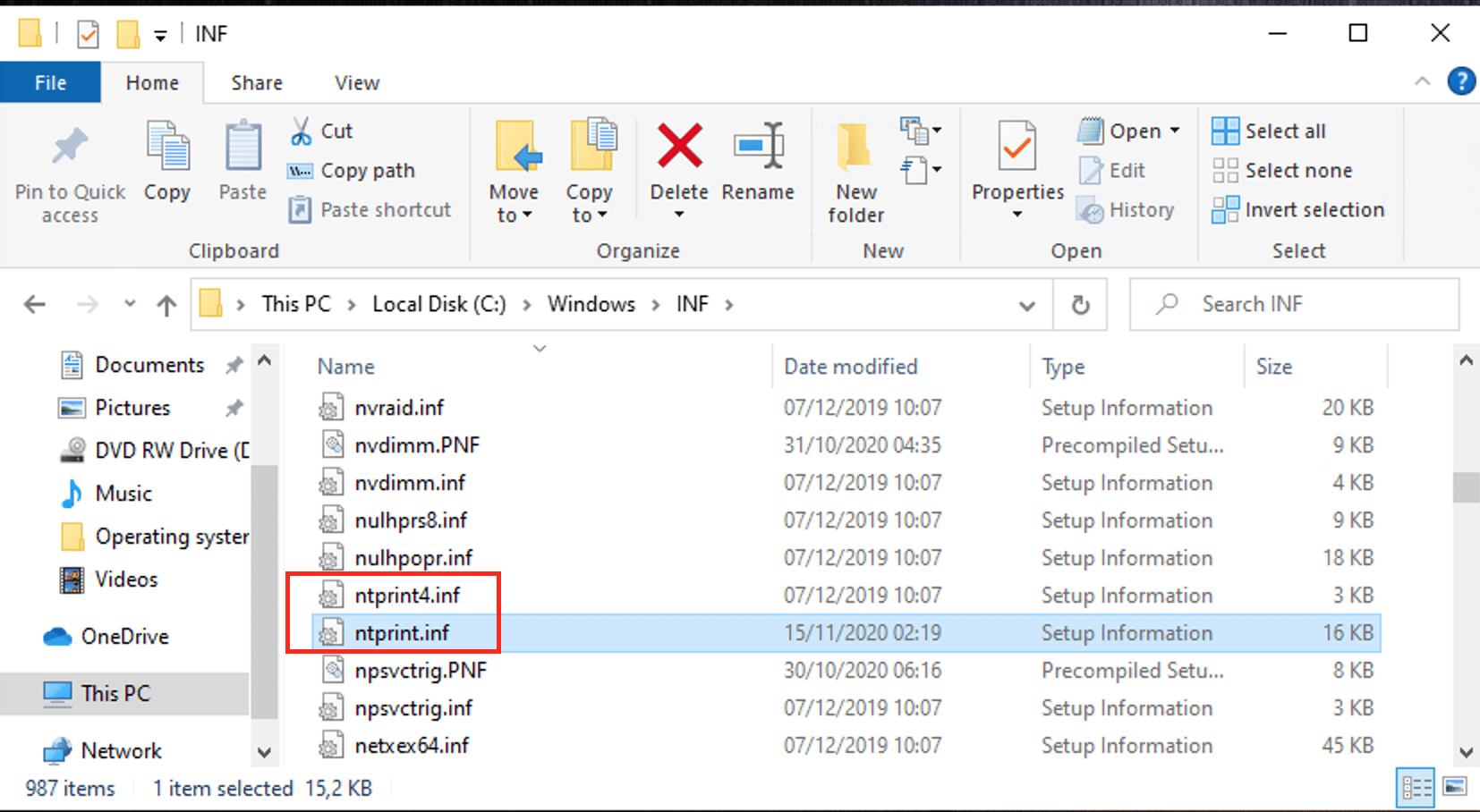Viewport: 1480px width, 812px height.
Task: Click the New folder icon
Action: click(855, 146)
